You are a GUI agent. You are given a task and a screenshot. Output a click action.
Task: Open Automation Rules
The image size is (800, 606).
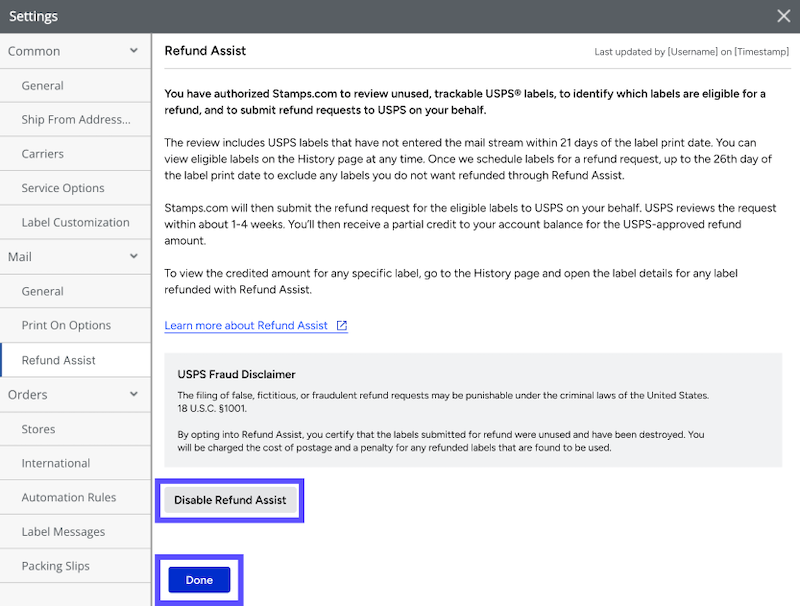[76, 497]
